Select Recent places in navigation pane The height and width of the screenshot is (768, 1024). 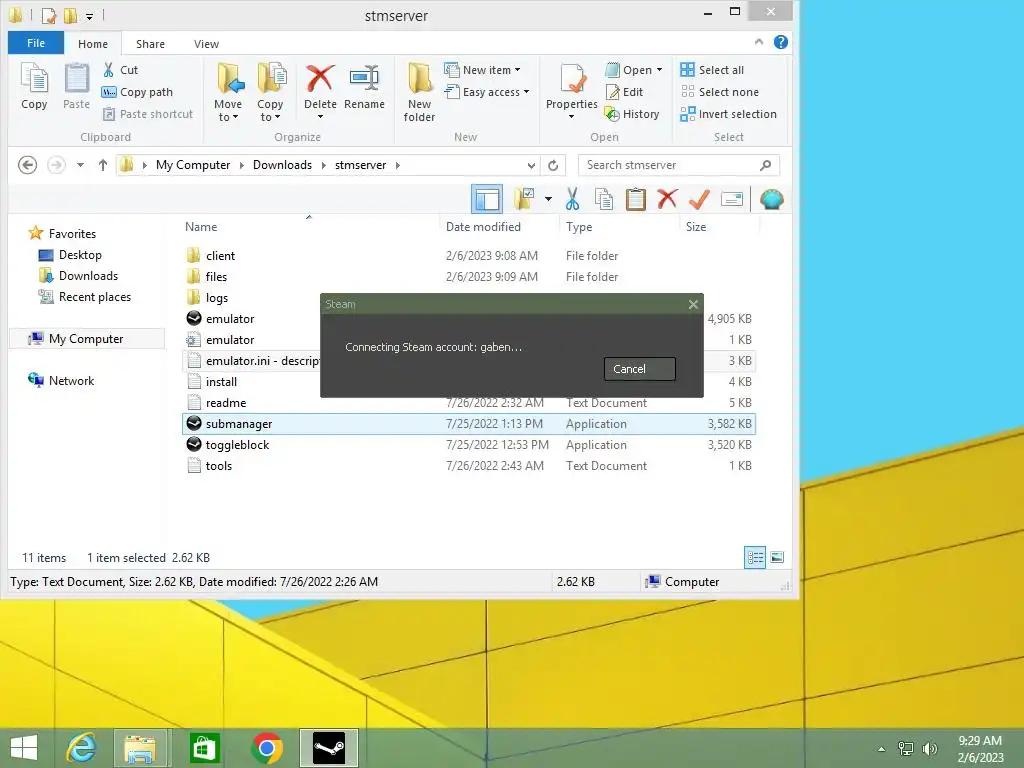pyautogui.click(x=85, y=296)
